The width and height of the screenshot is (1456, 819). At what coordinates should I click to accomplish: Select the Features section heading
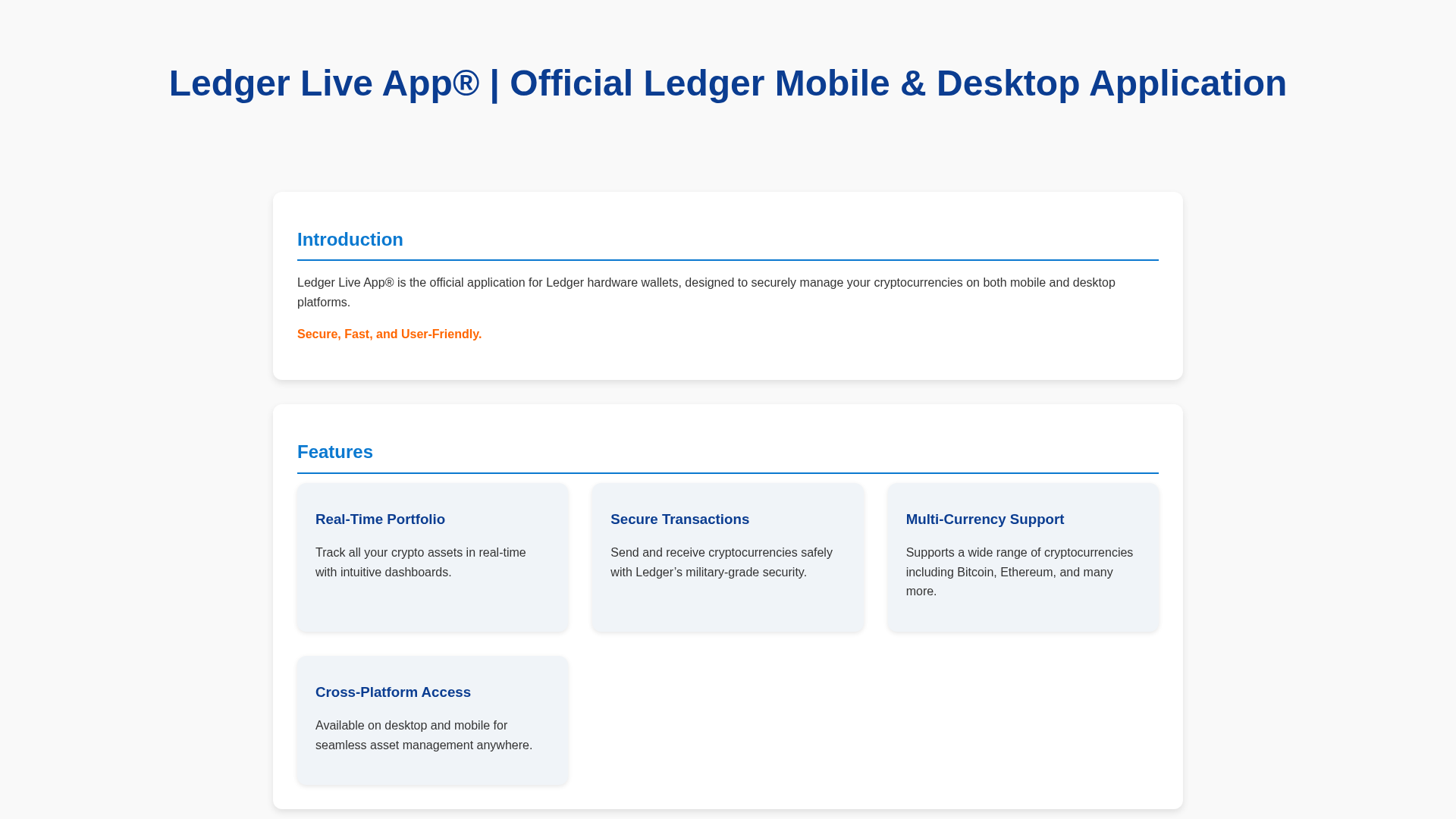coord(335,452)
